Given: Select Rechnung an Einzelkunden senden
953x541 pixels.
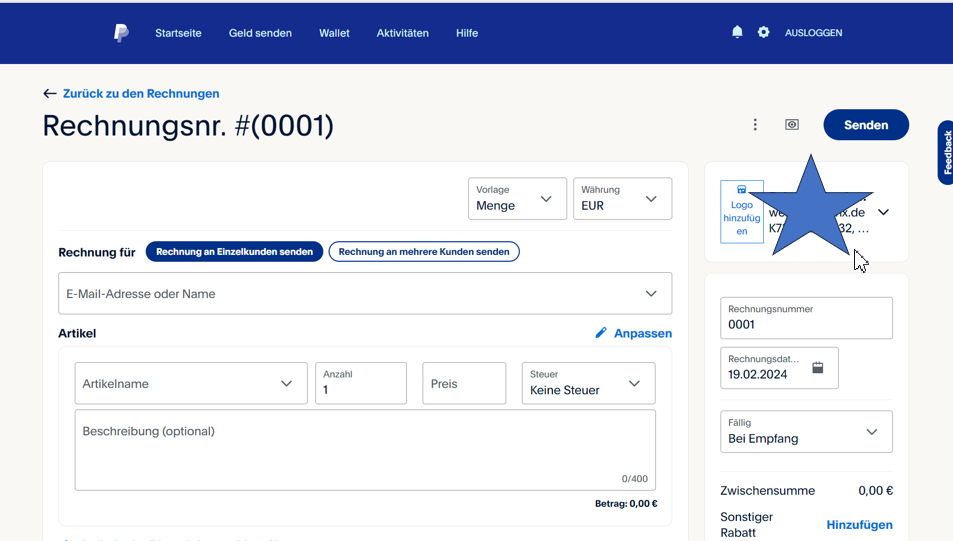Looking at the screenshot, I should (234, 252).
